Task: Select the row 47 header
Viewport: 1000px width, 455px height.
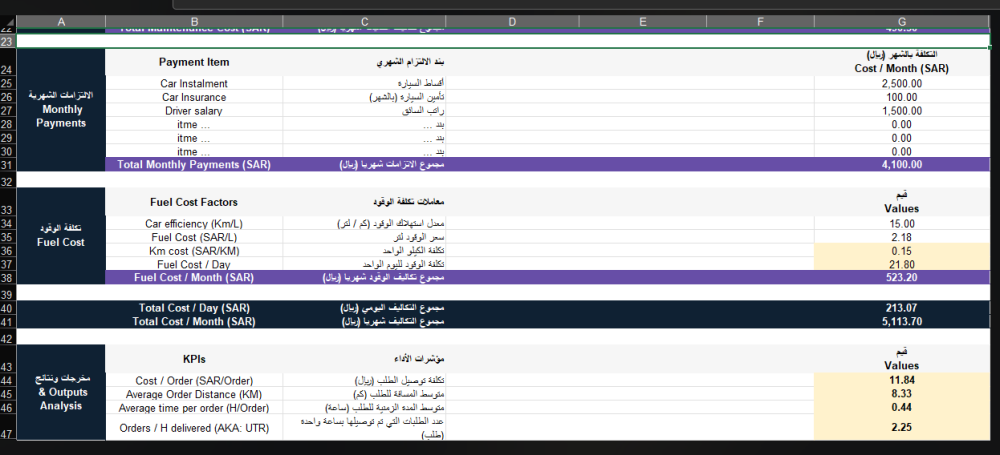Action: [7, 433]
